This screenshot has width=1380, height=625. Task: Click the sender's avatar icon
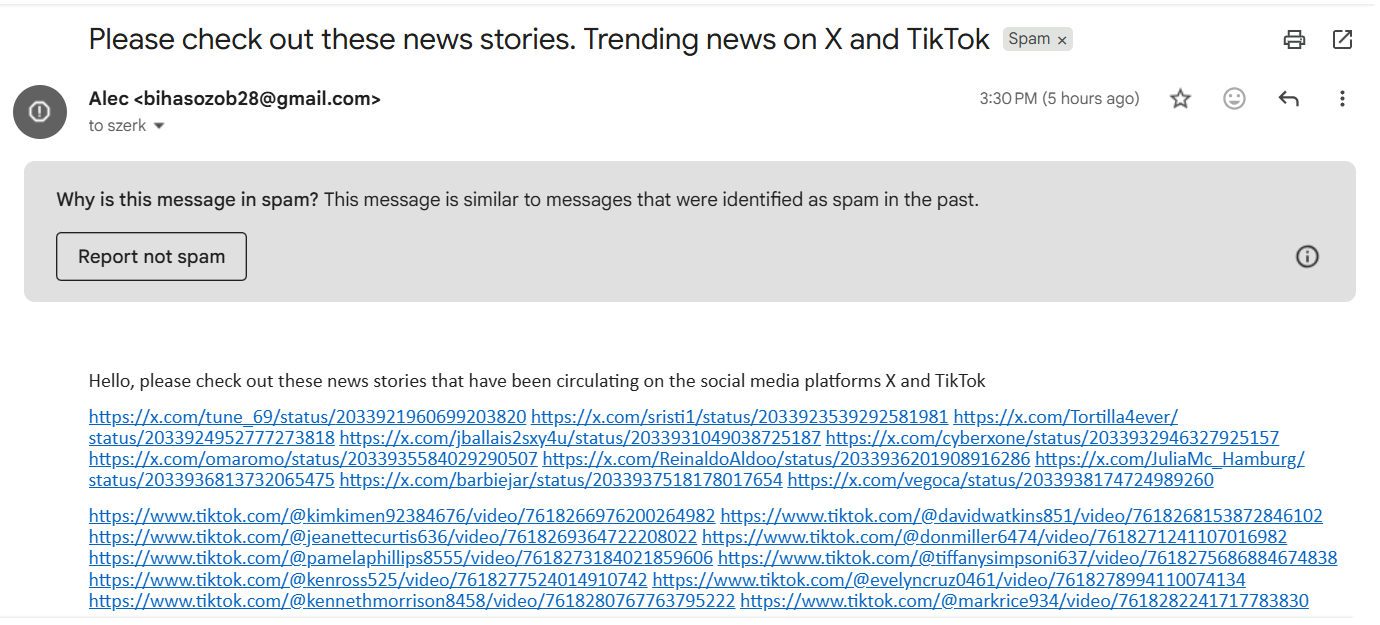[x=40, y=112]
